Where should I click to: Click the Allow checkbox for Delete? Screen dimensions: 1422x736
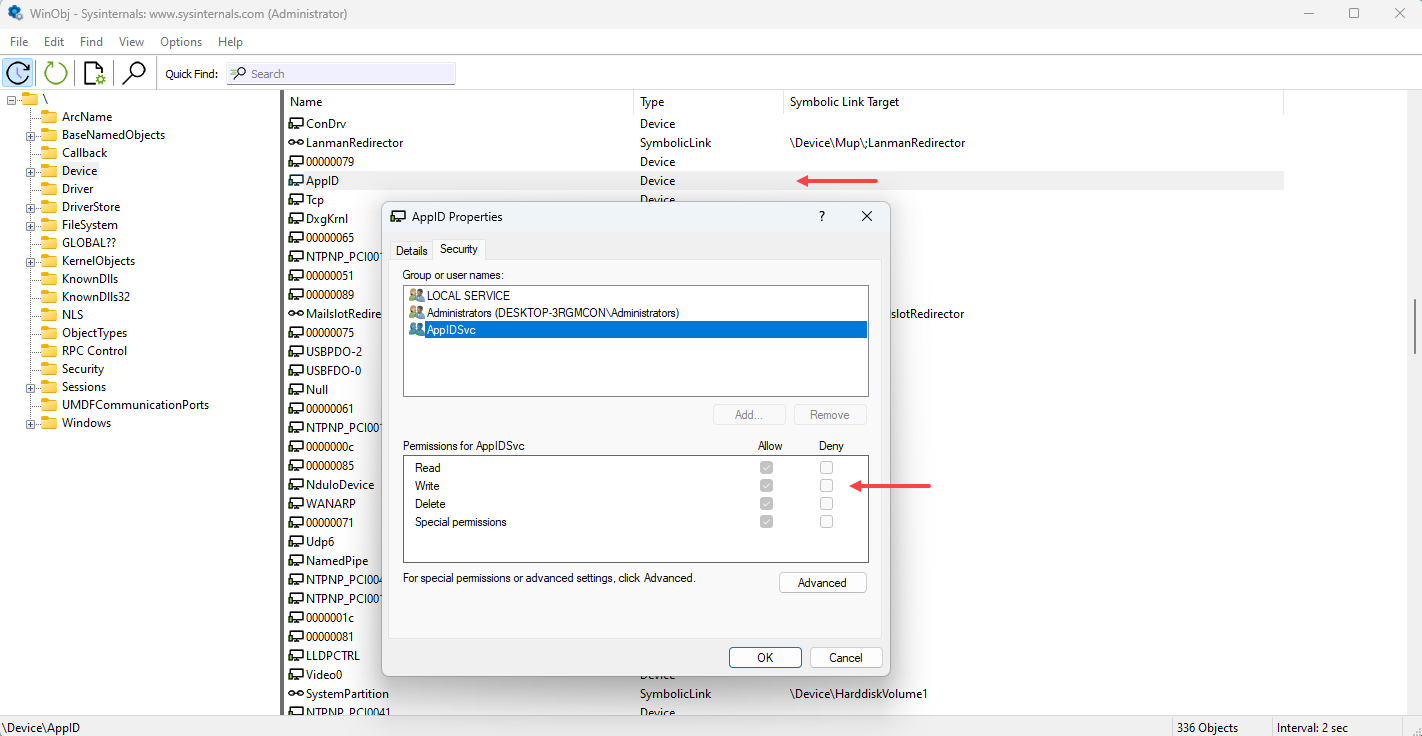(x=766, y=504)
